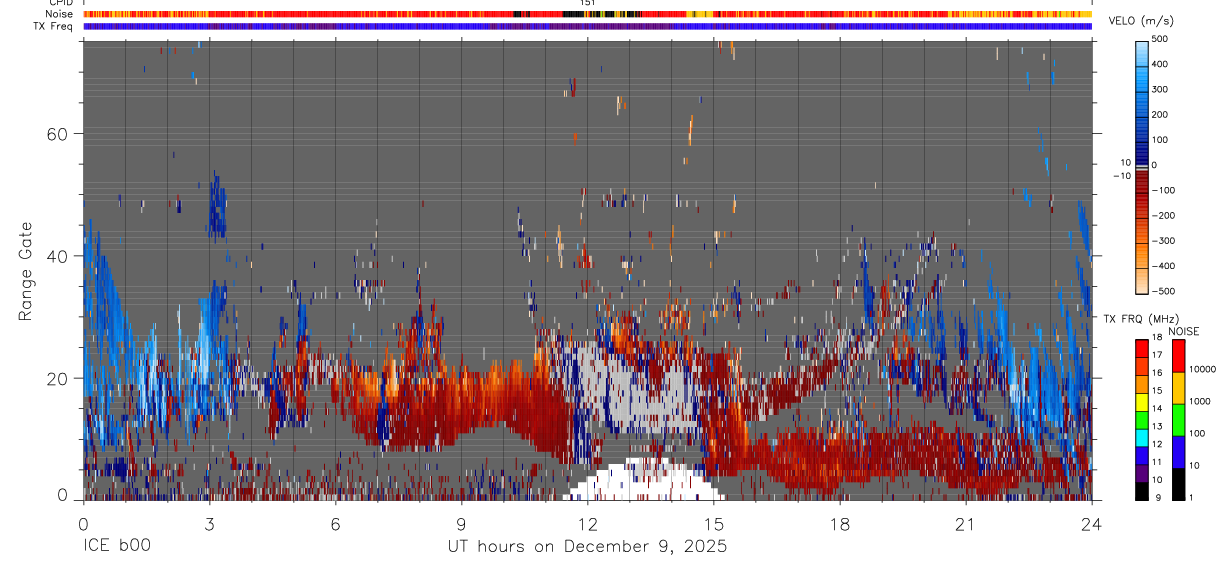
Task: Click TX FRQ scale label '16'
Action: point(1158,373)
